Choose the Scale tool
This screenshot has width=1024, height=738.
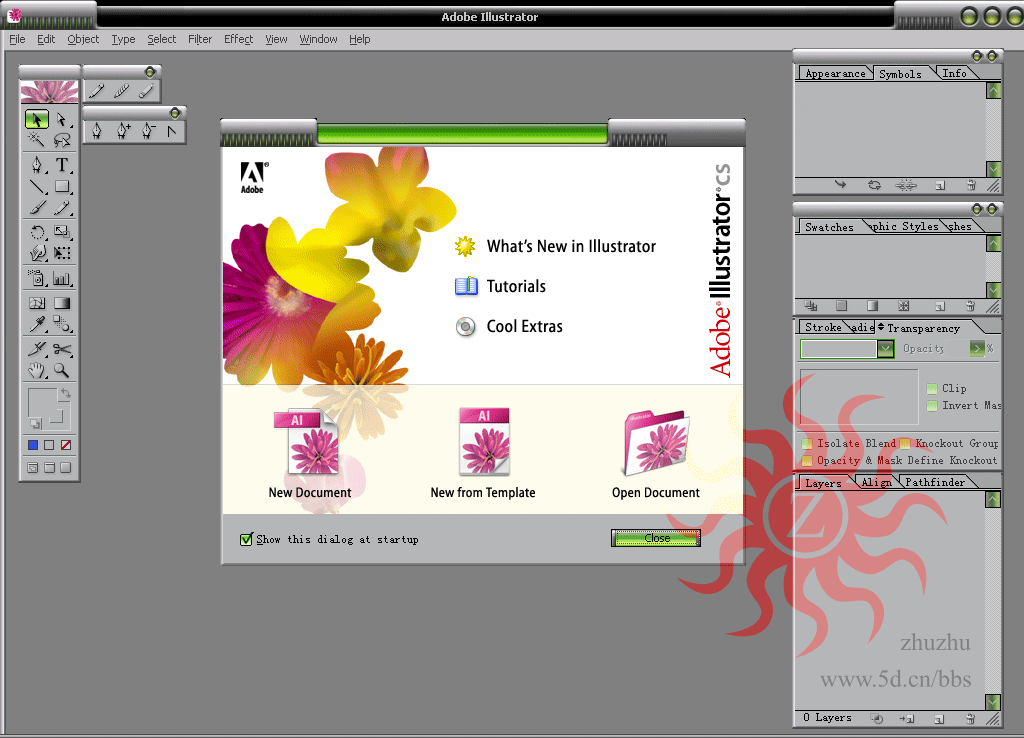tap(61, 232)
